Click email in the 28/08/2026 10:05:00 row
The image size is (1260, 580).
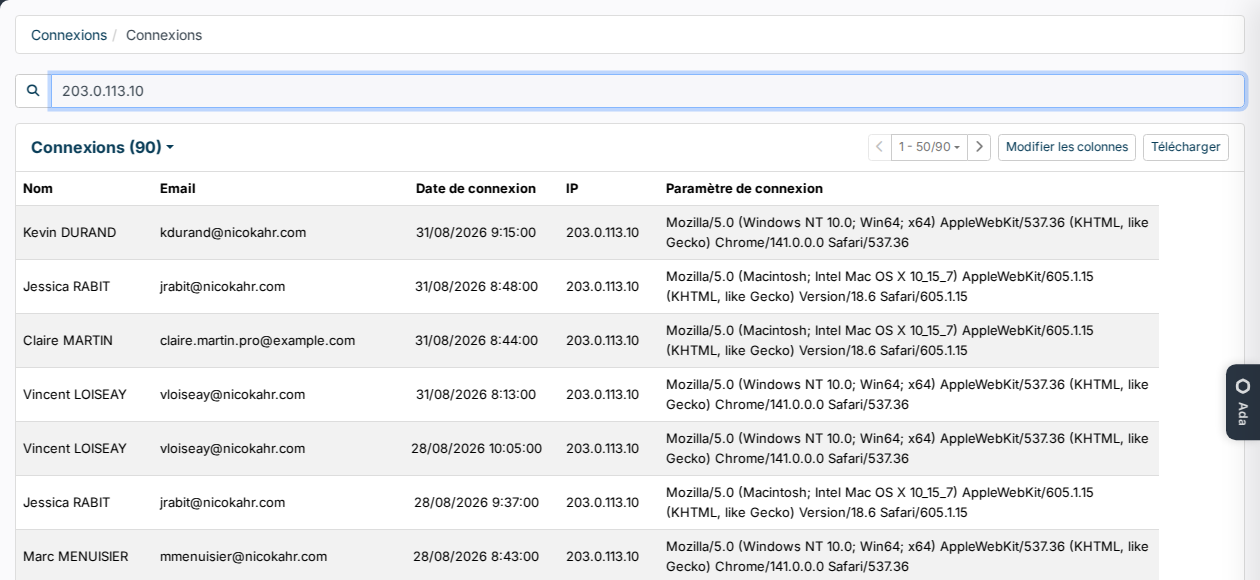233,448
